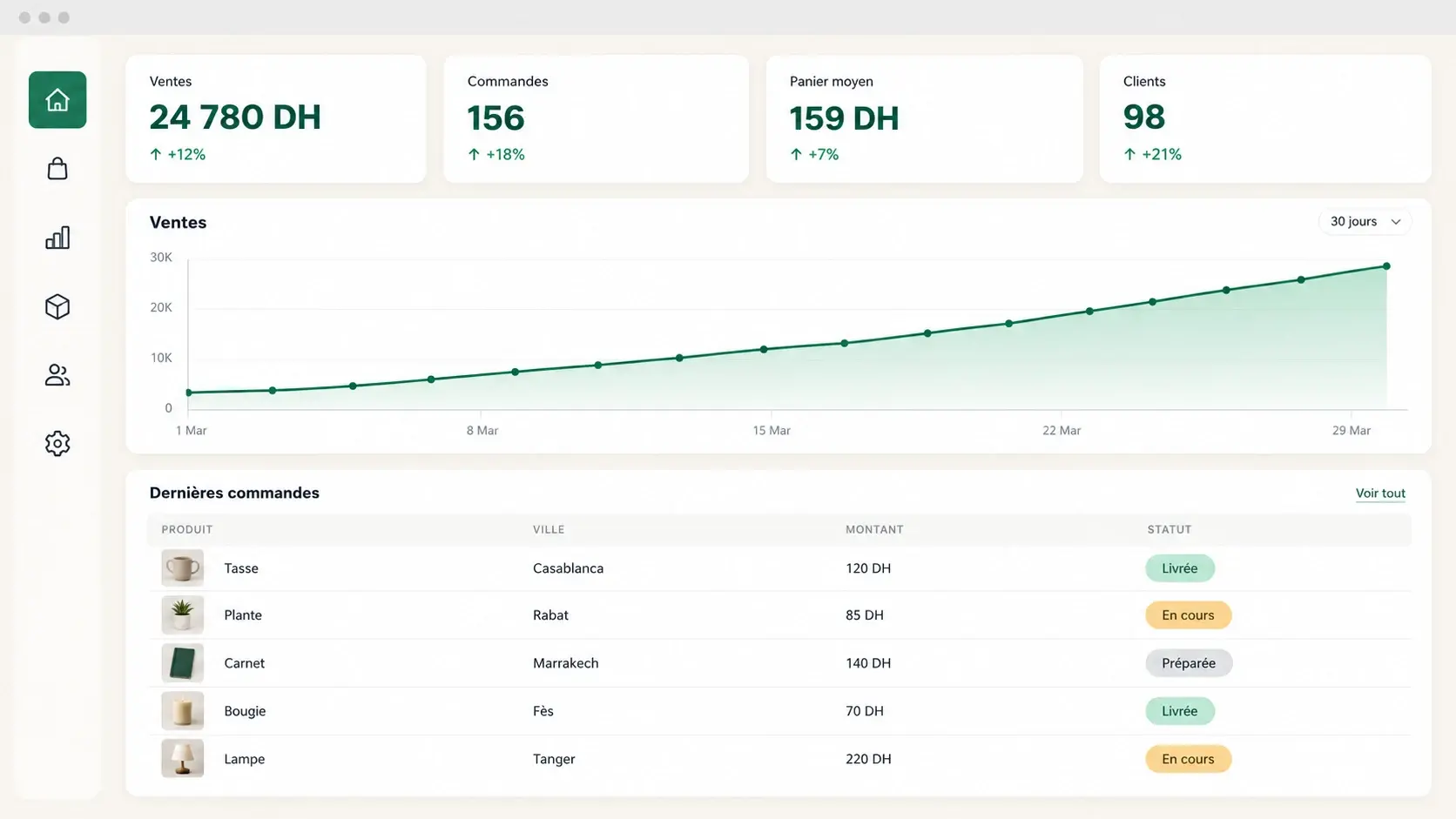Screen dimensions: 1456x819
Task: Click the 85 DH amount cell
Action: coord(865,615)
